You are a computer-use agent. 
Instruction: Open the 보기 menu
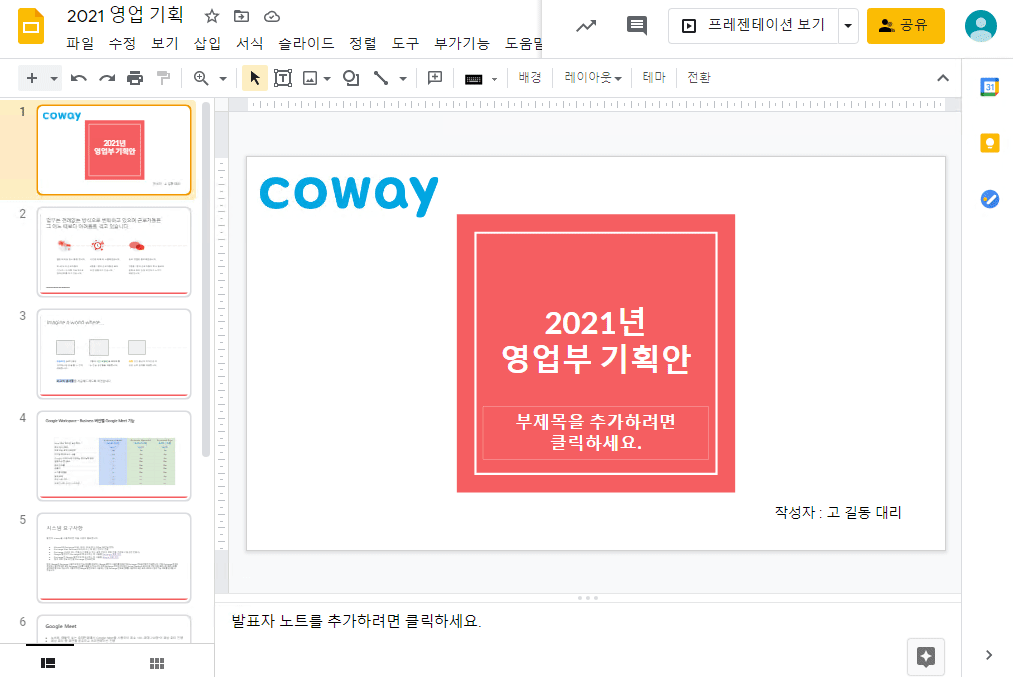coord(165,43)
